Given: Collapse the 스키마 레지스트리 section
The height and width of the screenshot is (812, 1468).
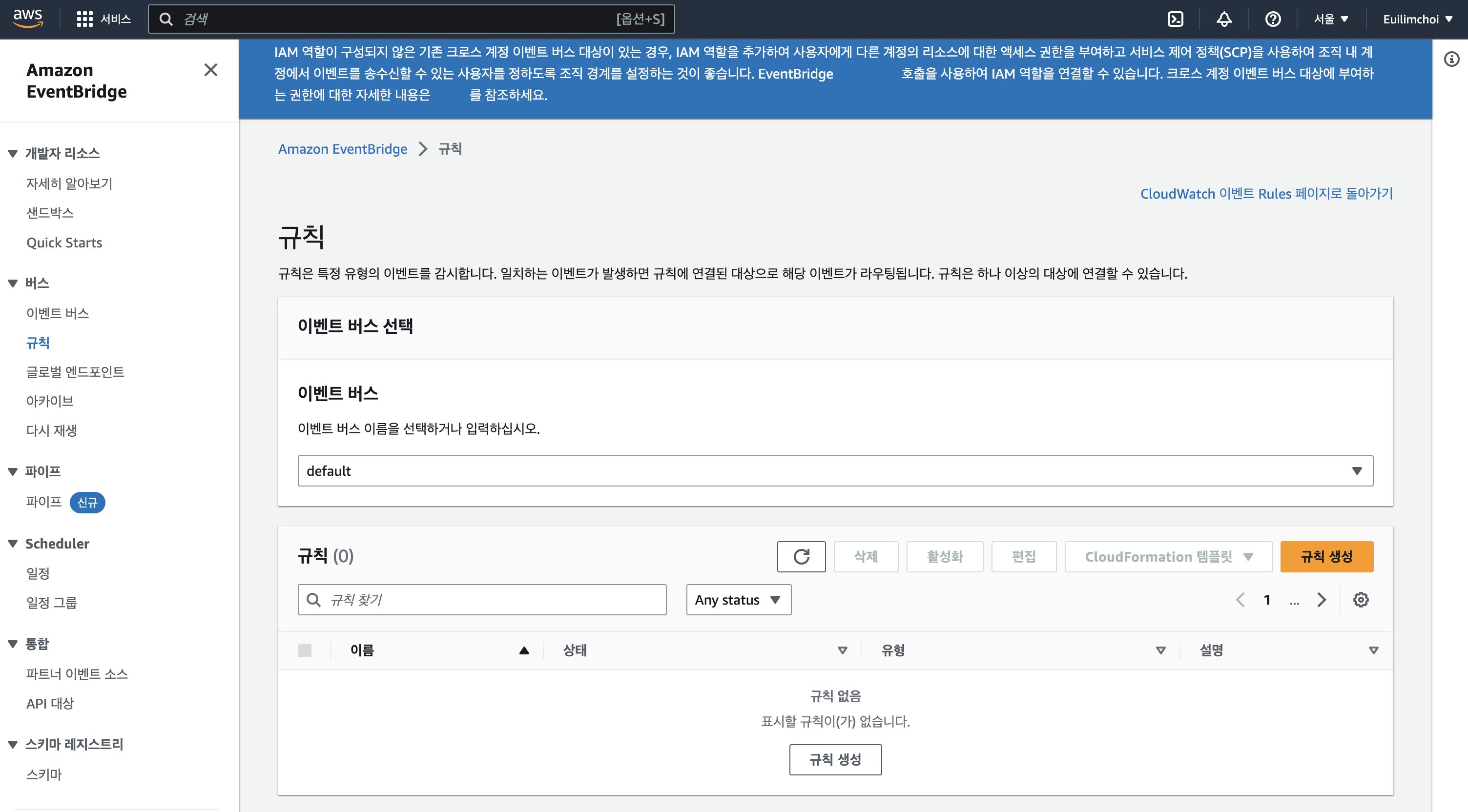Looking at the screenshot, I should [x=13, y=744].
